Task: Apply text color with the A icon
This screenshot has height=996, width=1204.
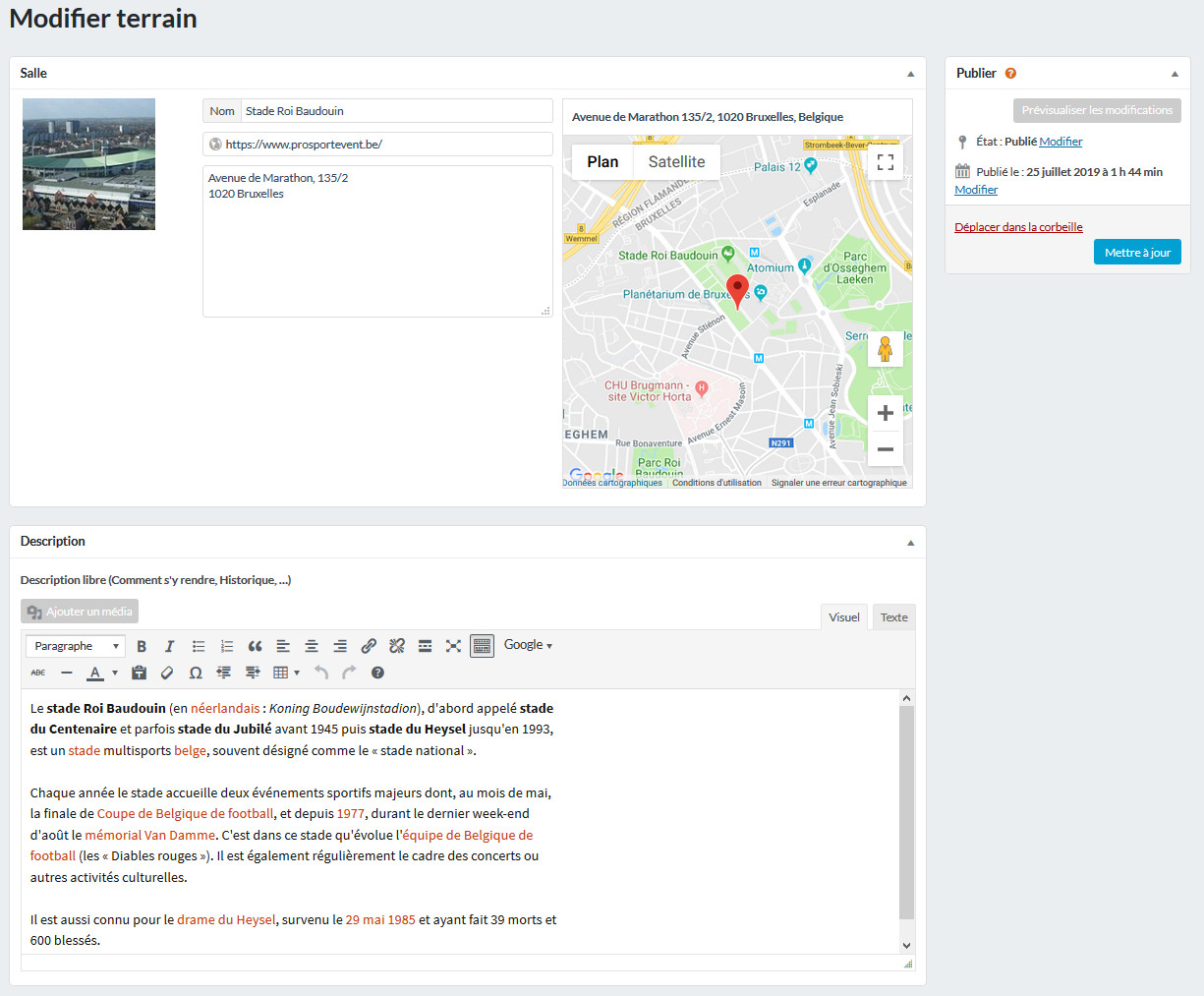Action: click(x=95, y=673)
